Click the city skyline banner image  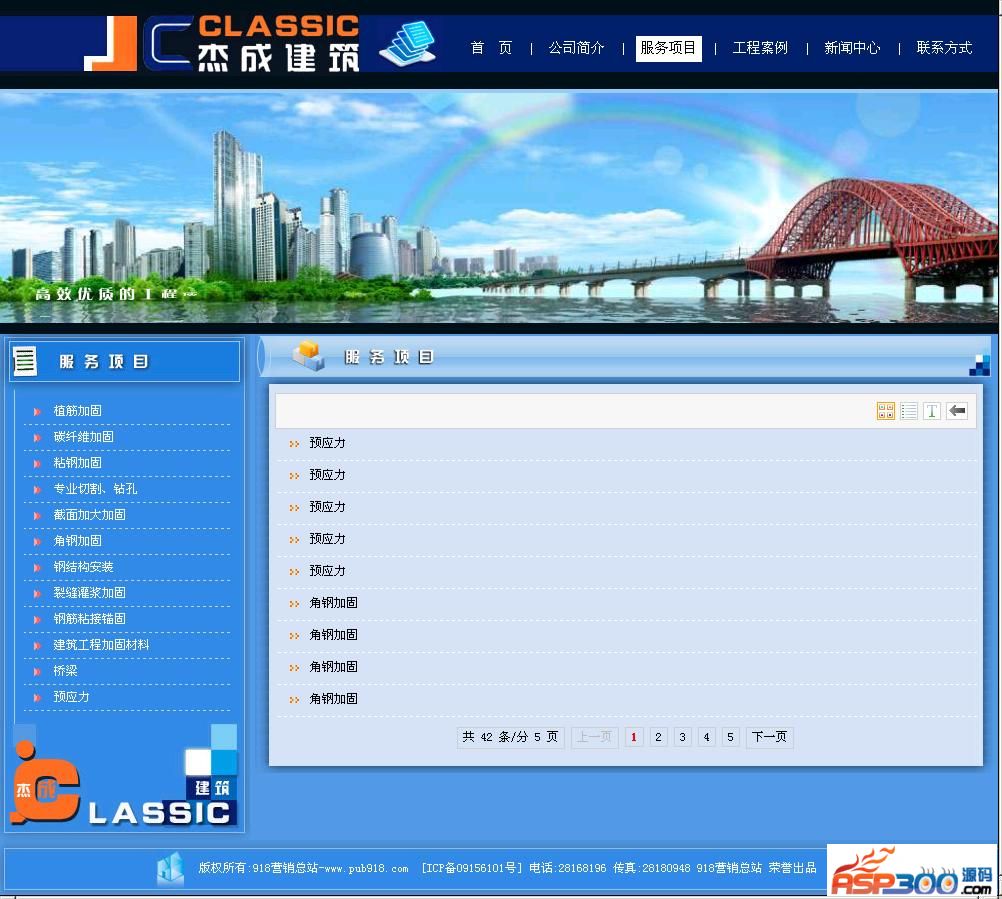(498, 206)
